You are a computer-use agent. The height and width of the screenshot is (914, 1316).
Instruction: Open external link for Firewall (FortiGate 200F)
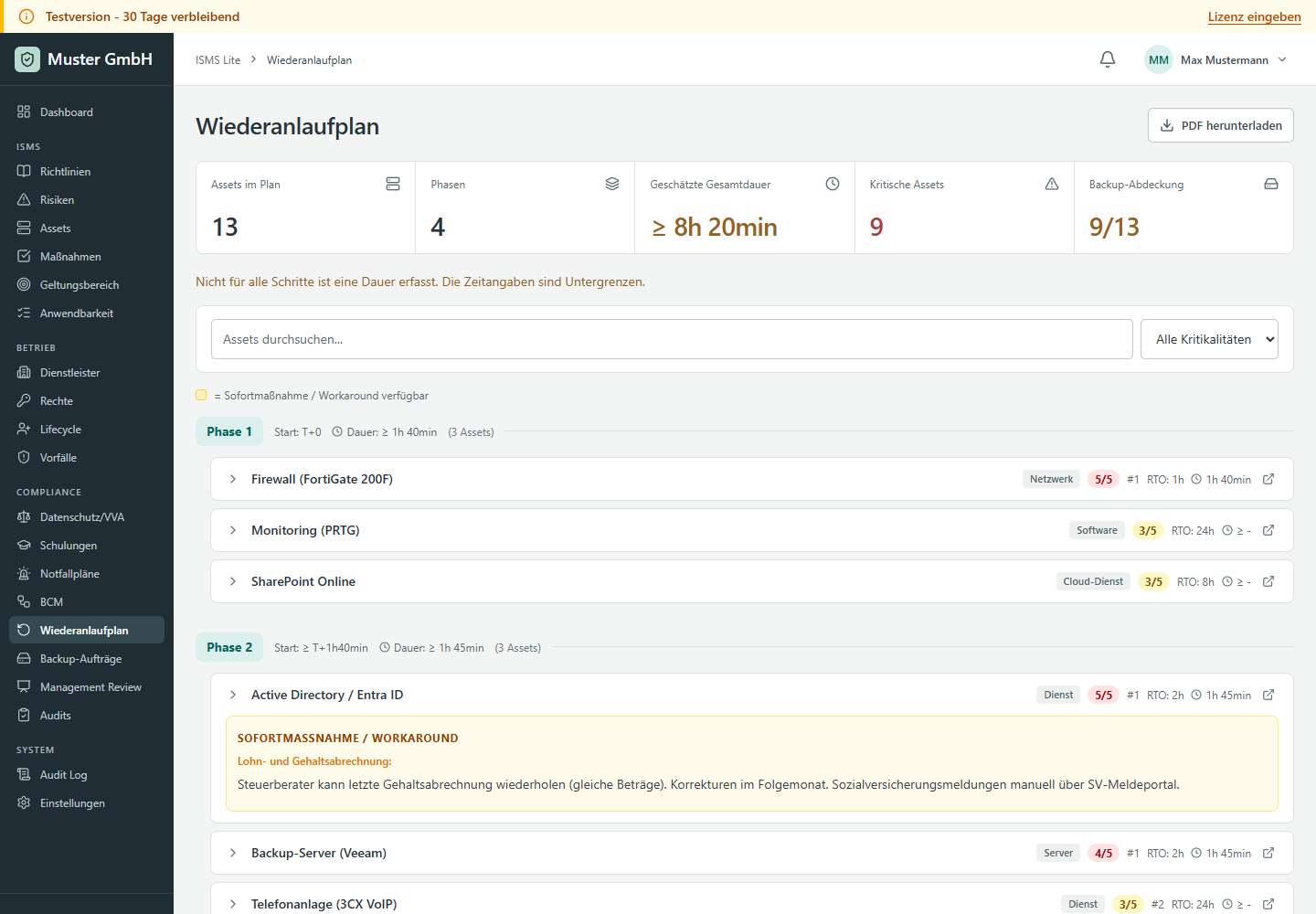point(1268,479)
